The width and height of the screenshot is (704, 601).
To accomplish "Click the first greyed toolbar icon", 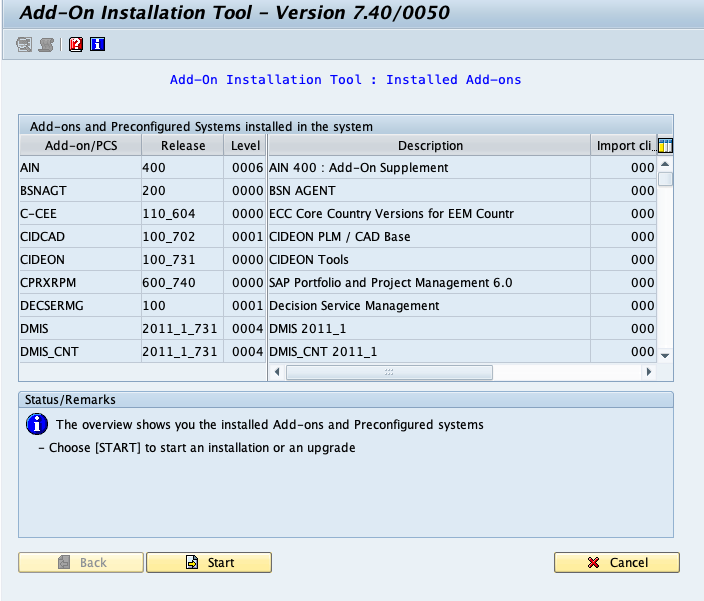I will 24,44.
